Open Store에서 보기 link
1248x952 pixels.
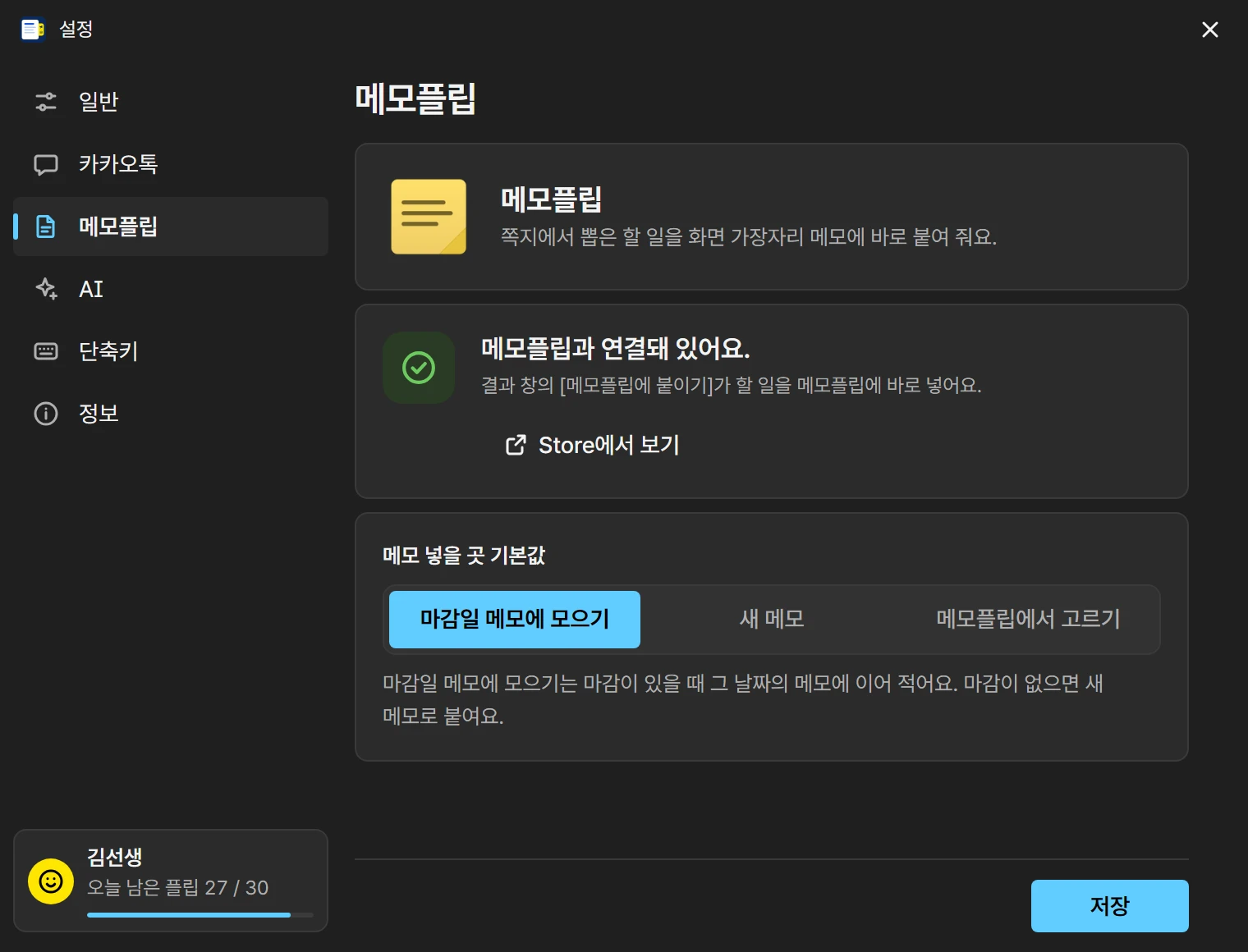tap(593, 445)
